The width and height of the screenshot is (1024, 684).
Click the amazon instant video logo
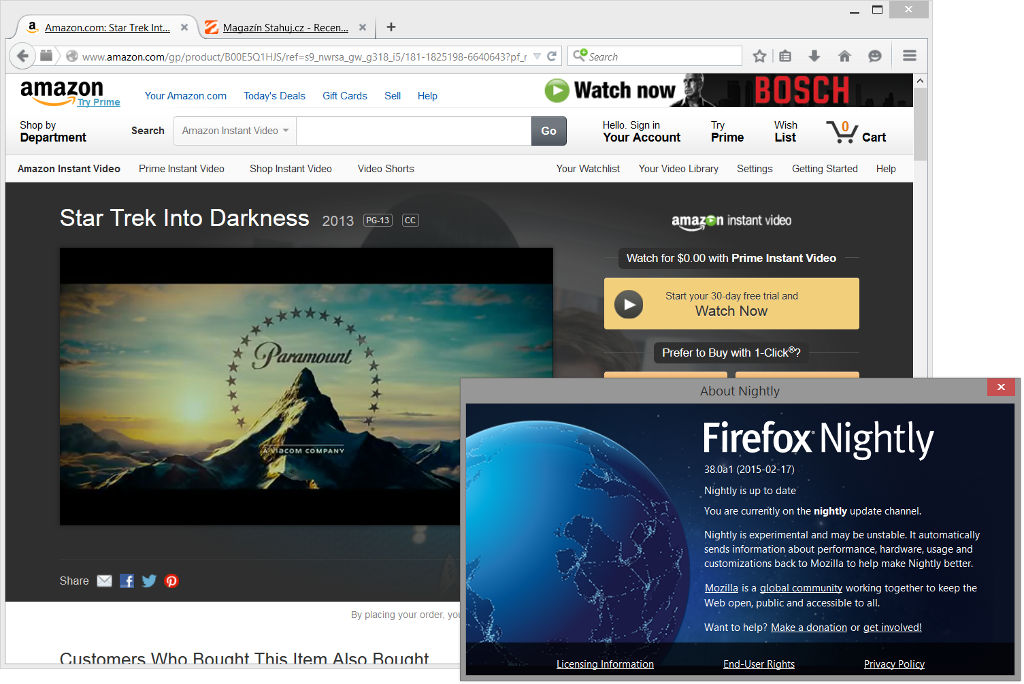pyautogui.click(x=731, y=221)
